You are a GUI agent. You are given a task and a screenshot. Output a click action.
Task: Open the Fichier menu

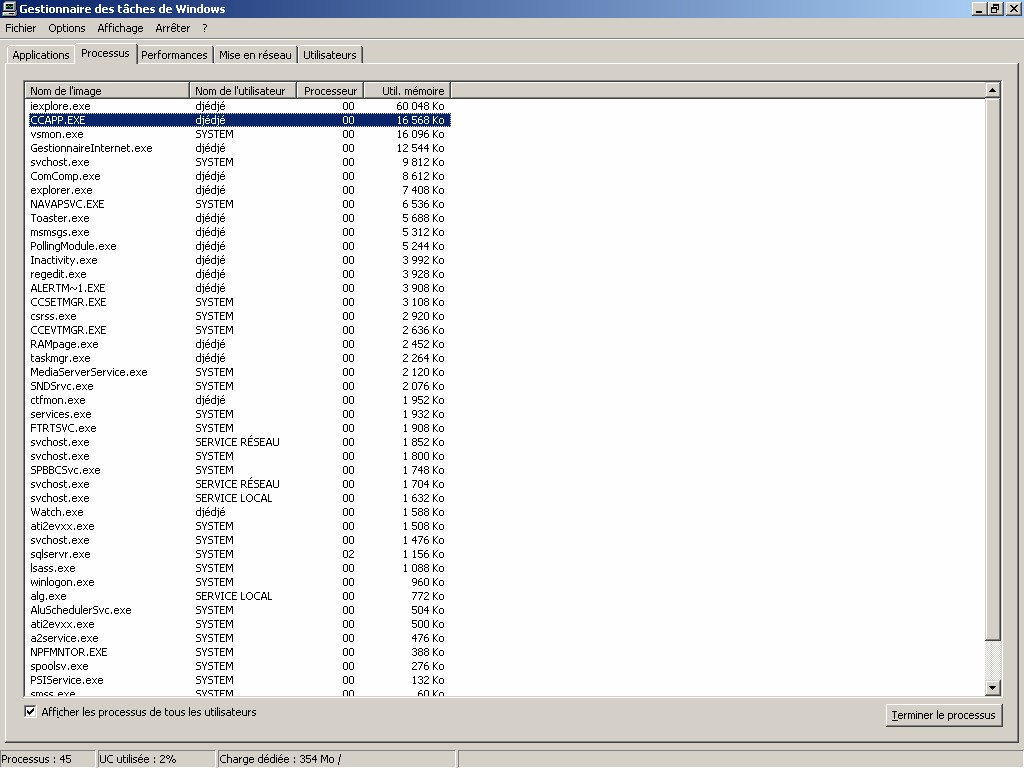click(20, 28)
